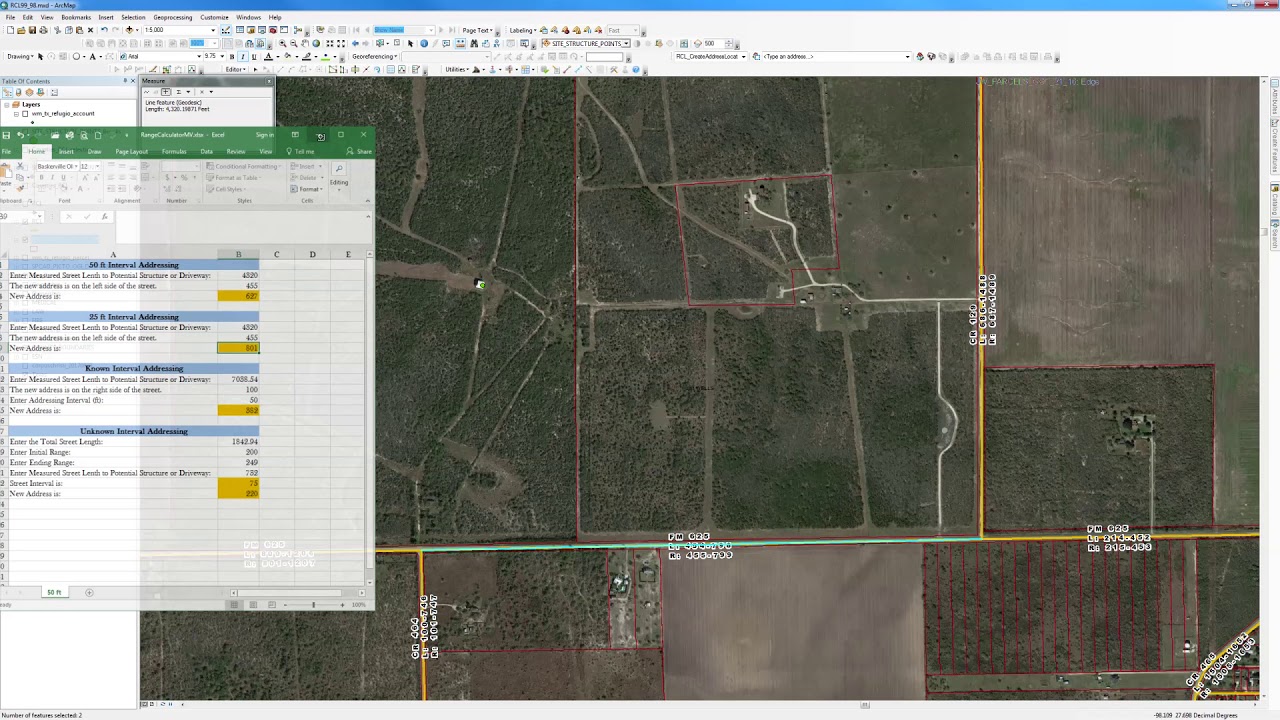Toggle the Bold button on Draw toolbar

pyautogui.click(x=232, y=57)
